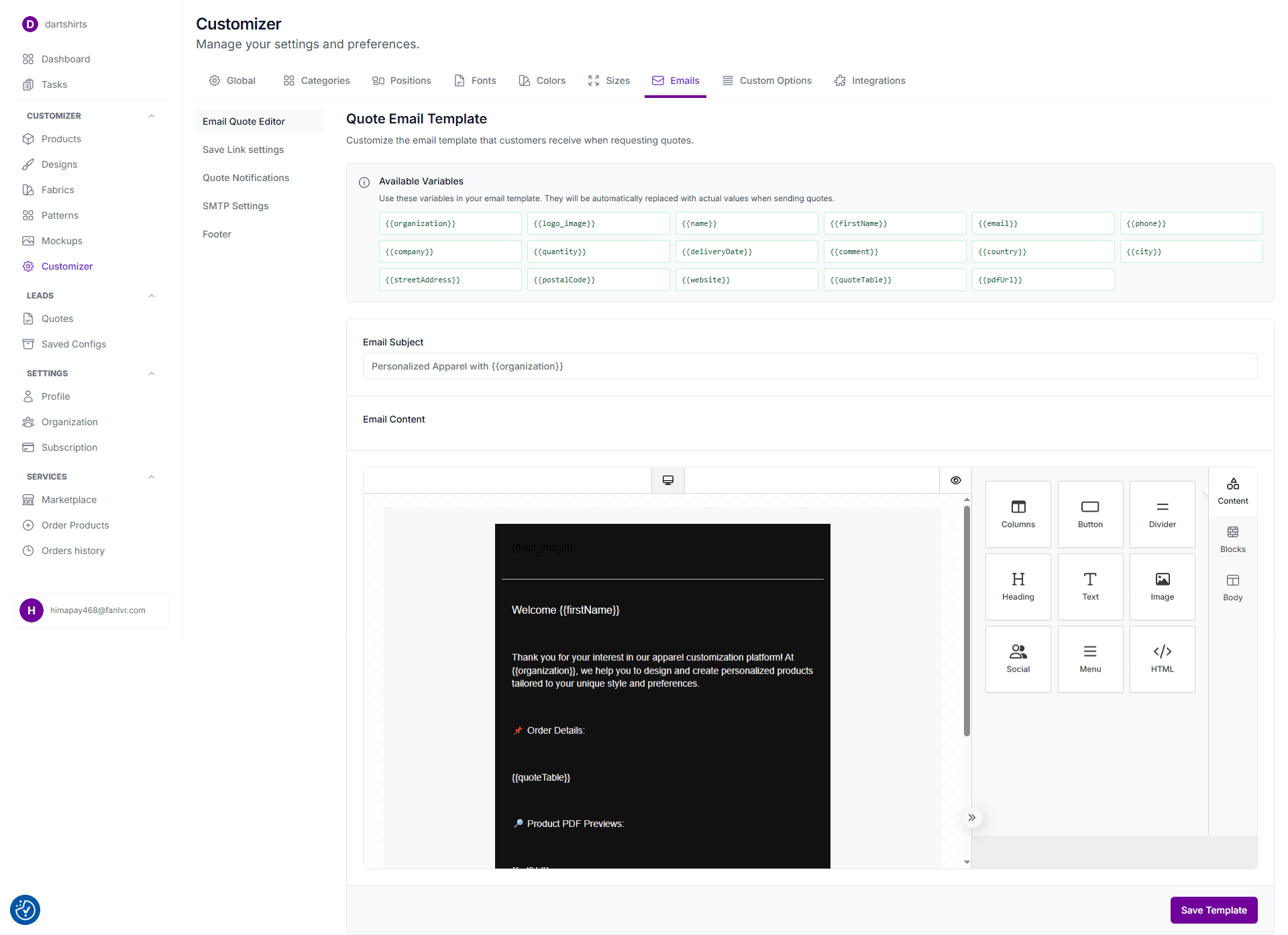Collapse the LEADS section
This screenshot has width=1288, height=935.
(x=152, y=295)
